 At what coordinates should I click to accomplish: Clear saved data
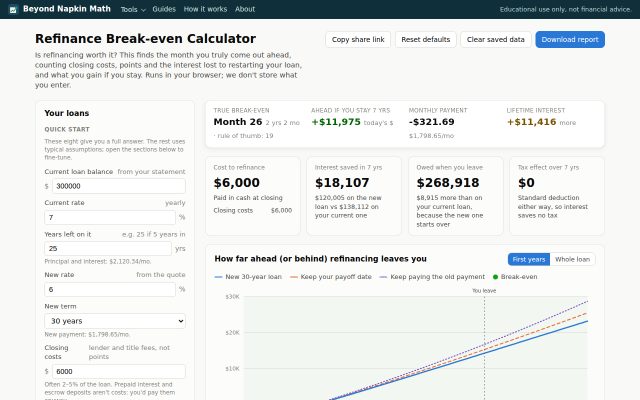(x=496, y=40)
